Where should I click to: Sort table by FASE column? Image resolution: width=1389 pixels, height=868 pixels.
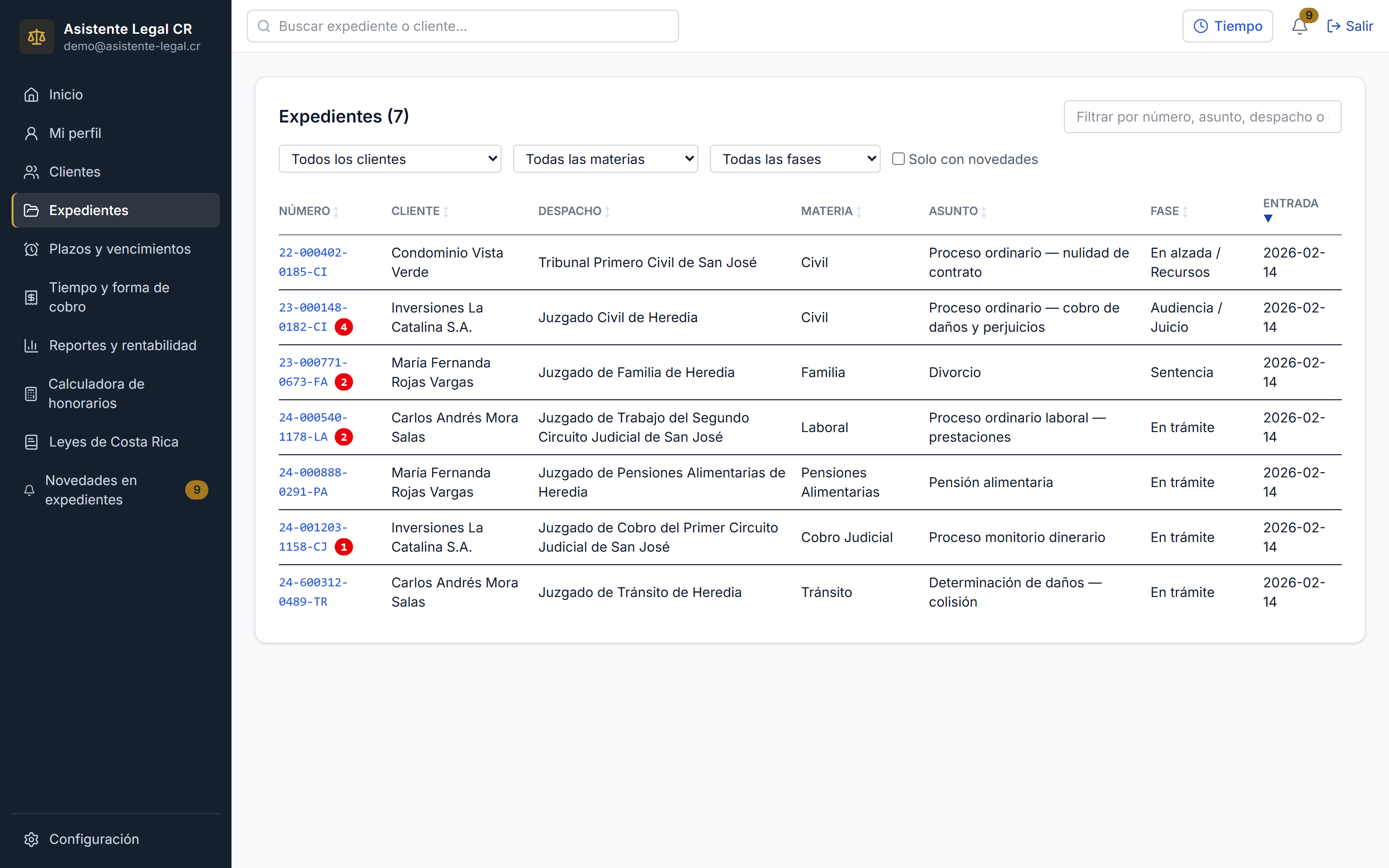click(1169, 211)
